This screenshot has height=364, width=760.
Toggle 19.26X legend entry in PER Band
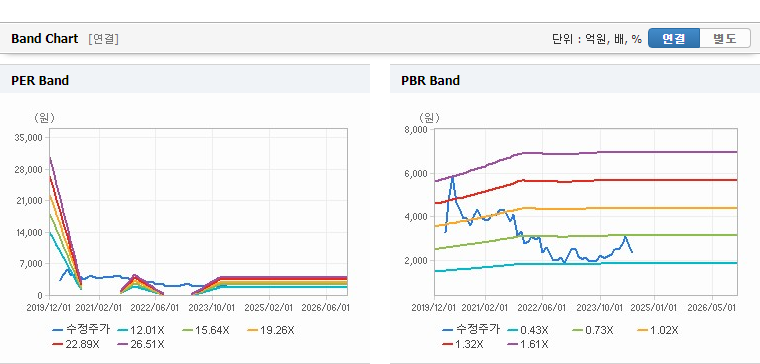pyautogui.click(x=270, y=331)
